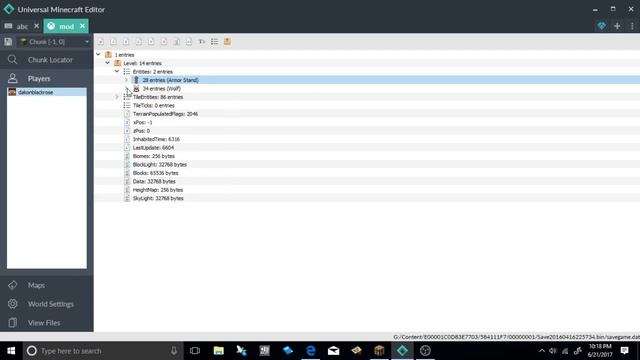Click the list tag toolbar icon
Screen dimensions: 640x360
pos(215,42)
